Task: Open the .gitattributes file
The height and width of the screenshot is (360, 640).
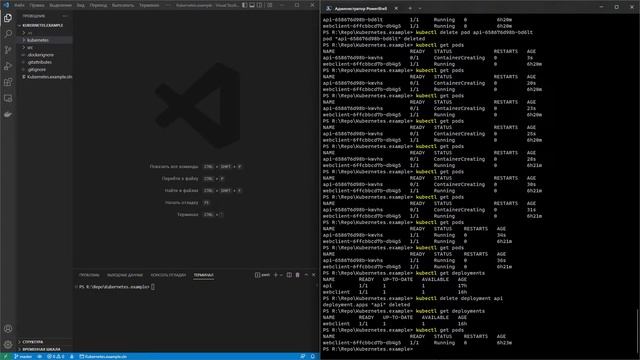Action: 44,62
